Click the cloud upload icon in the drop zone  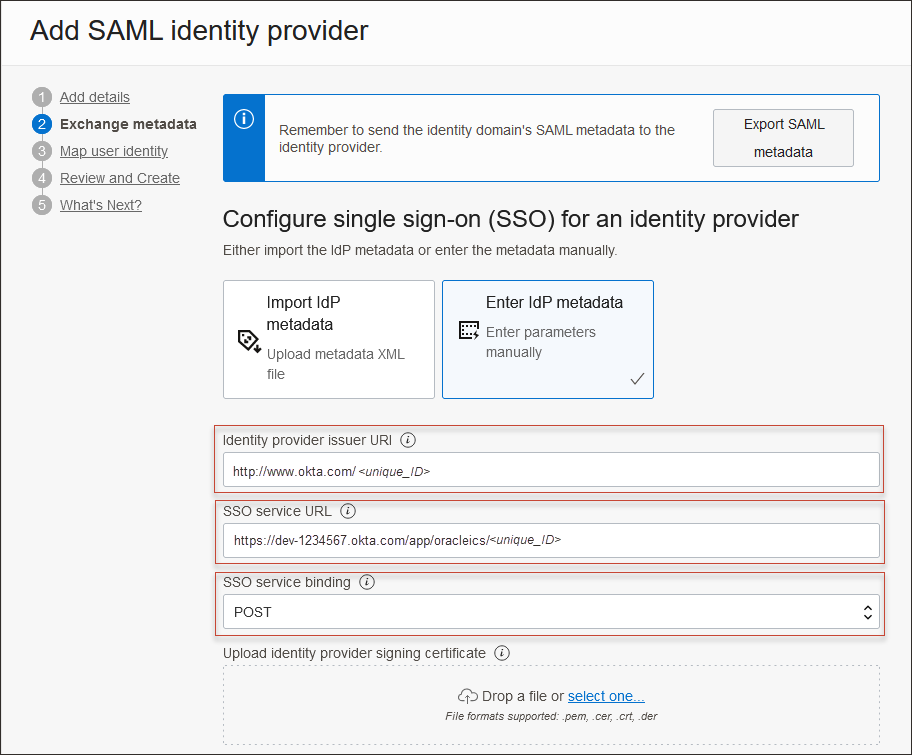[467, 695]
